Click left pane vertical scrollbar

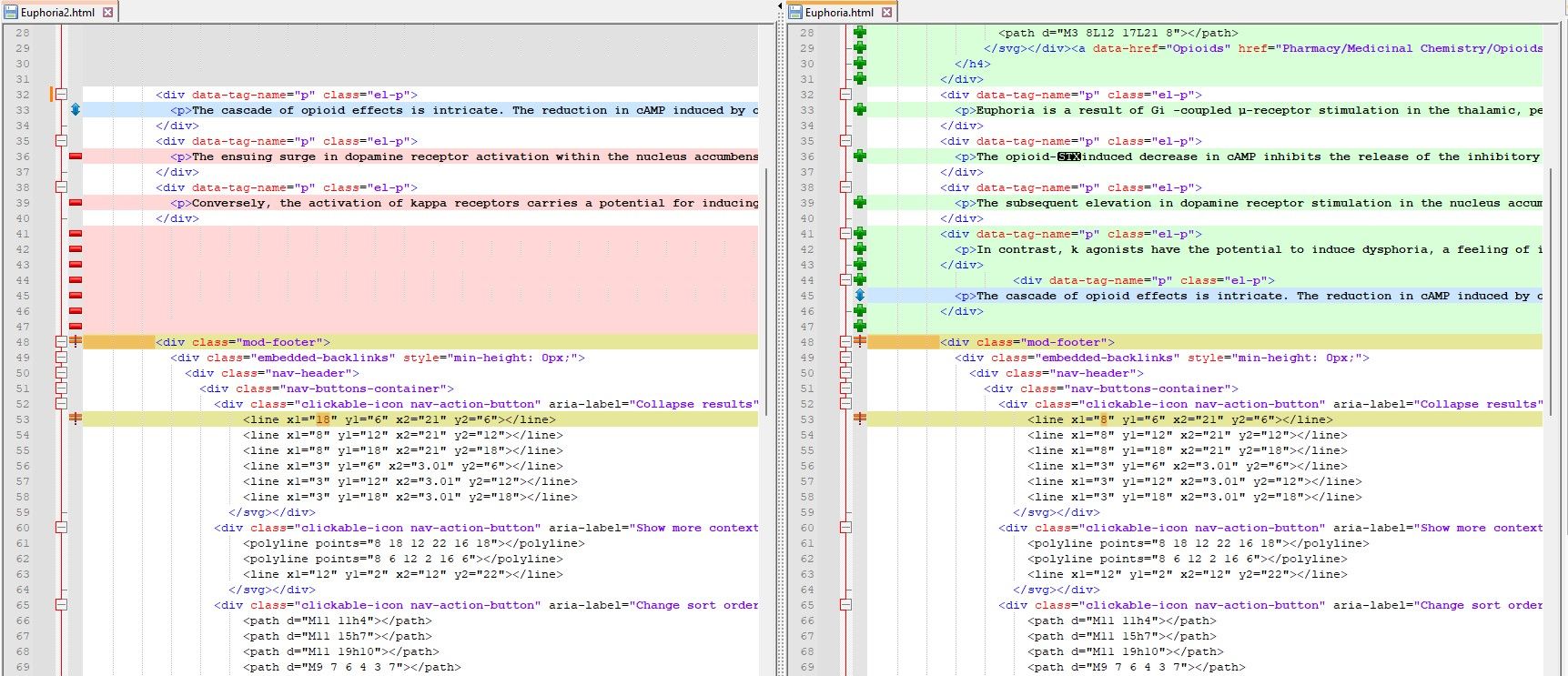click(765, 291)
